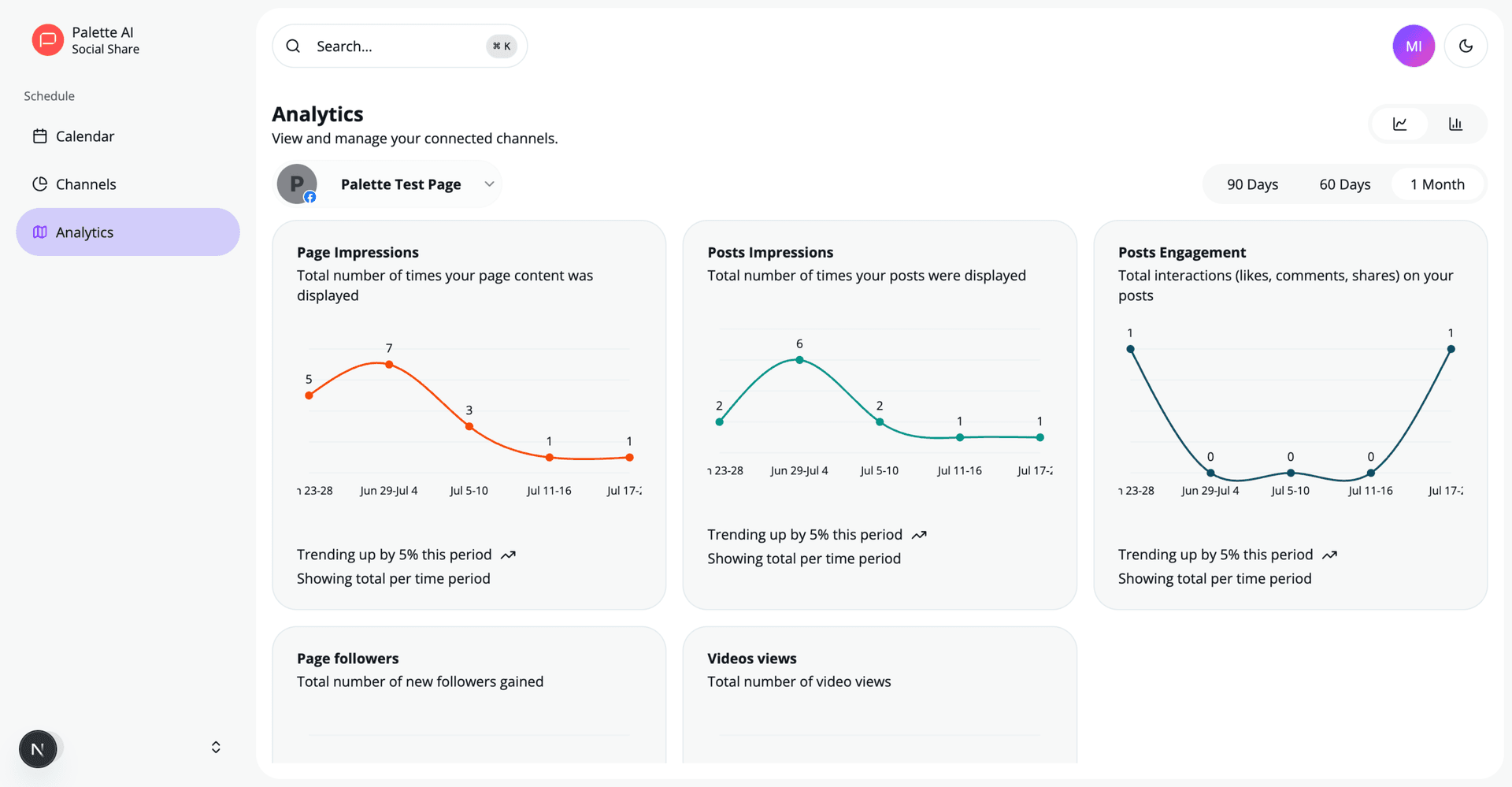Click the Palette AI logo icon
1512x787 pixels.
click(x=46, y=39)
